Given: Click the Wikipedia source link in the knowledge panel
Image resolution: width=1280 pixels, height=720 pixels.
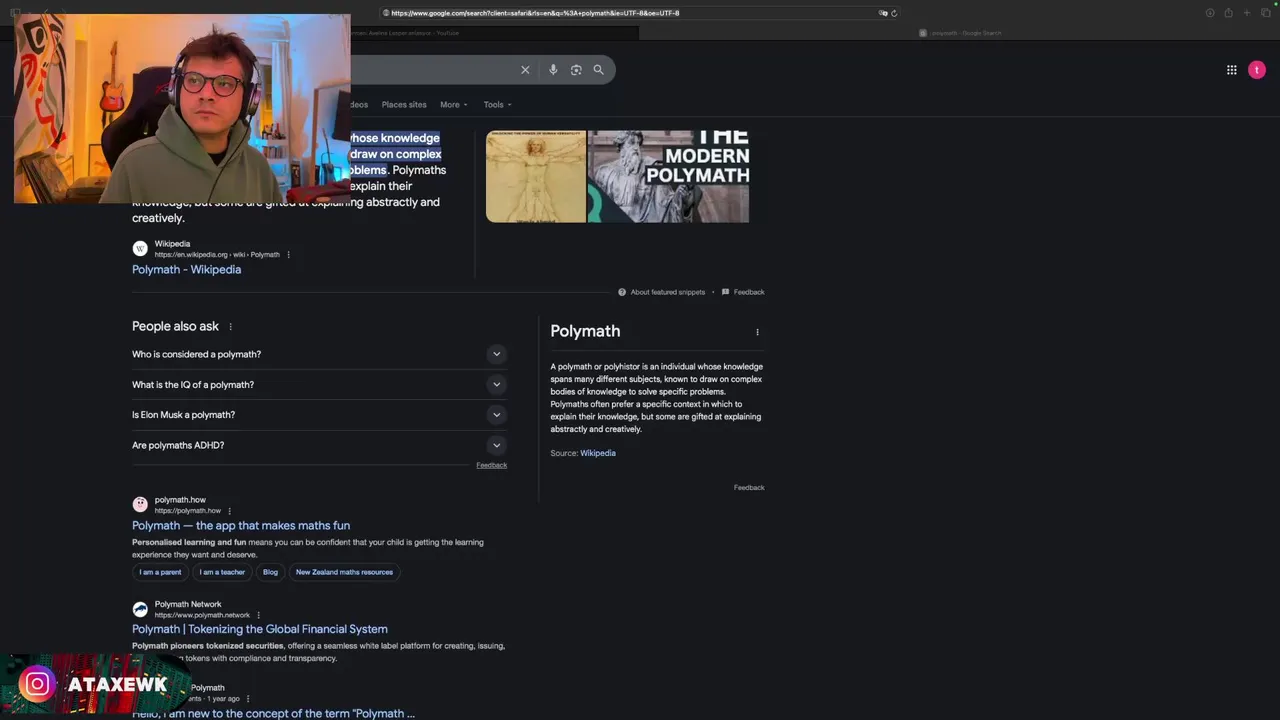Looking at the screenshot, I should (598, 453).
